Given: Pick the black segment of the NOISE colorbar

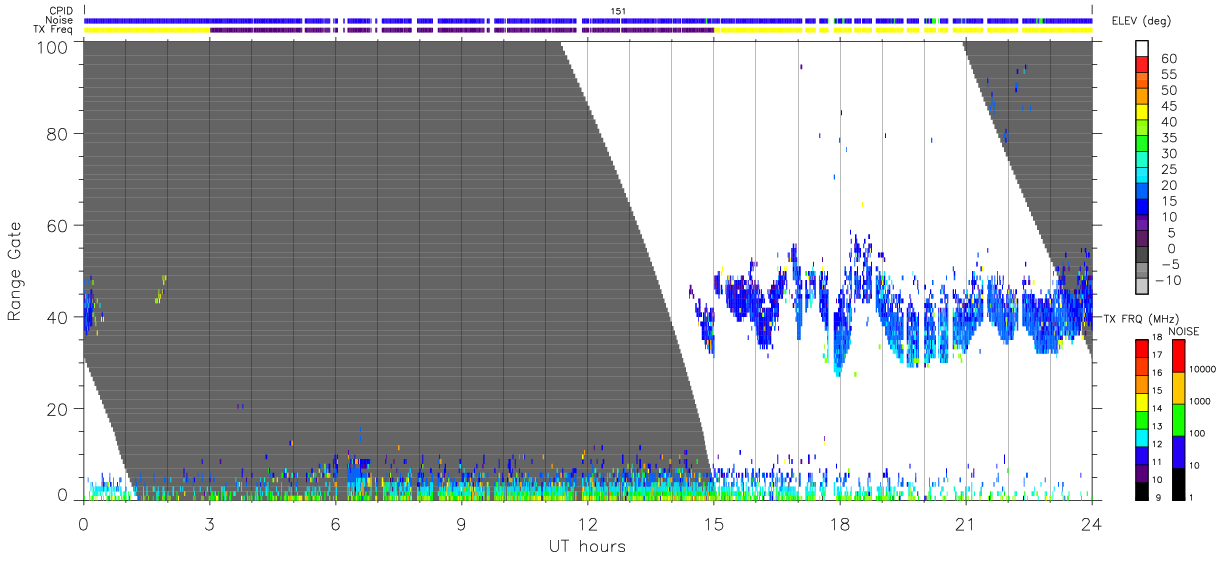Looking at the screenshot, I should [x=1179, y=482].
